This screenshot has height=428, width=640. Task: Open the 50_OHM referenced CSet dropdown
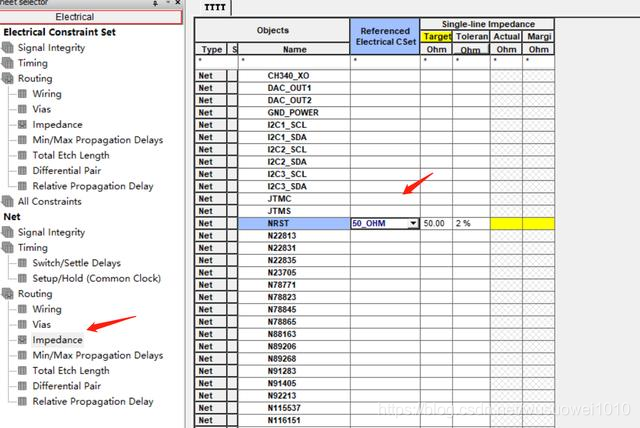413,223
